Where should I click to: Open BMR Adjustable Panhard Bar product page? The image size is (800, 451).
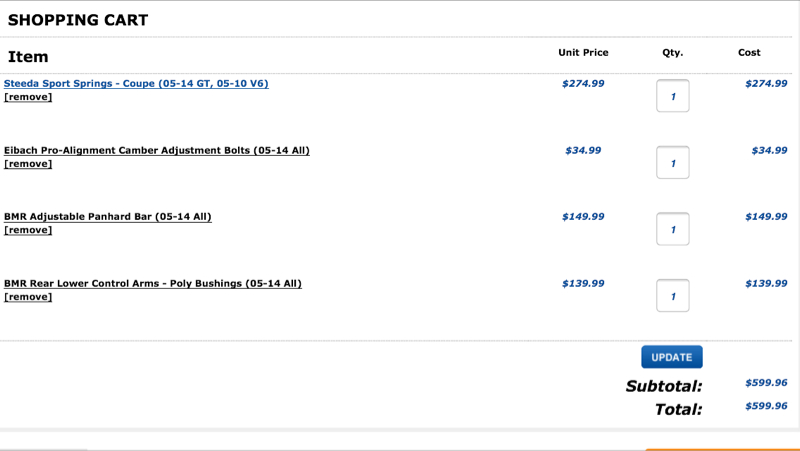pyautogui.click(x=108, y=217)
